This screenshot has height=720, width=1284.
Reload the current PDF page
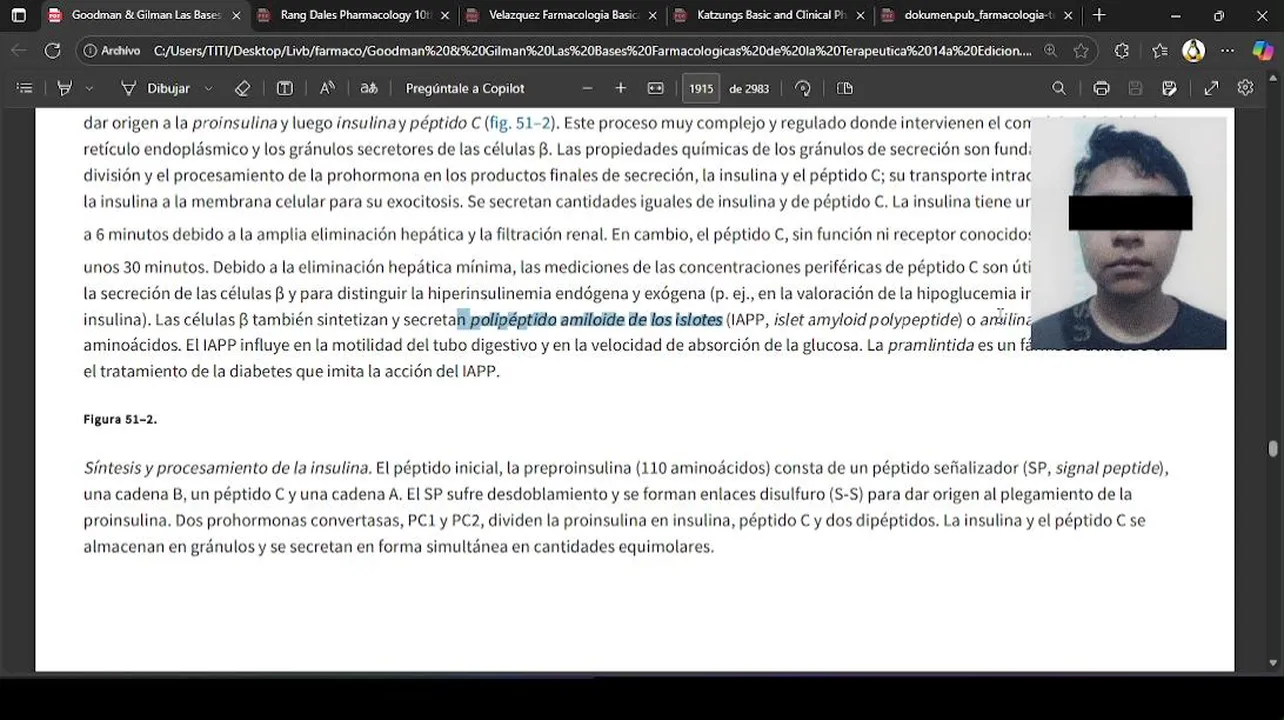[53, 51]
